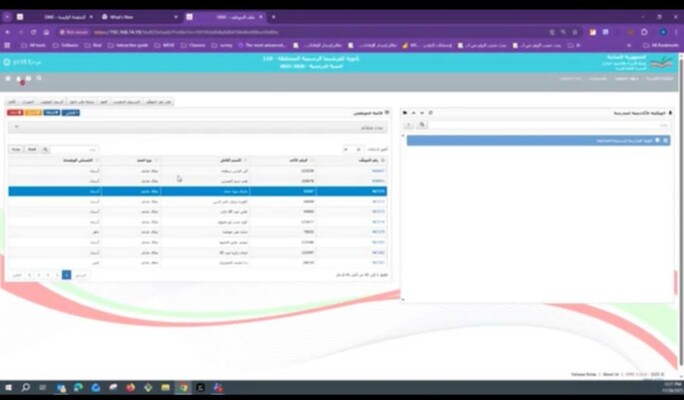684x400 pixels.
Task: Go to the active page 1 in pagination
Action: pos(66,274)
